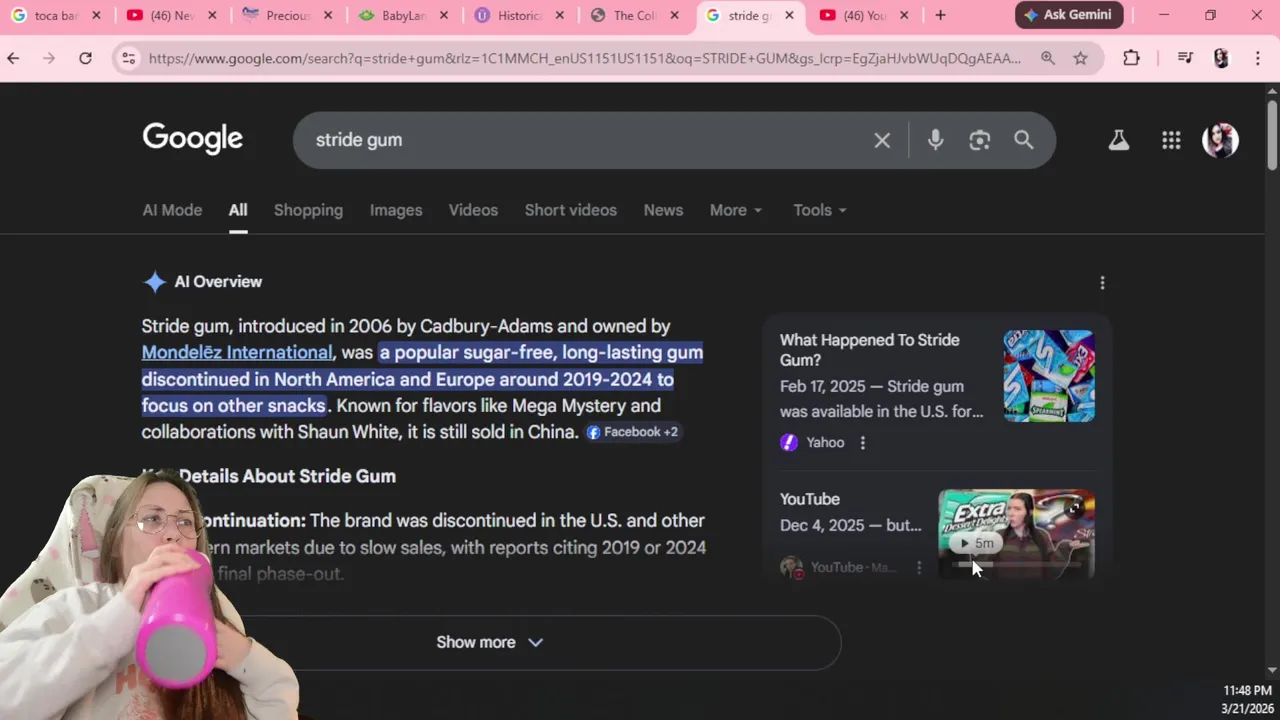Click the taskbar clock showing 11:48 PM
The width and height of the screenshot is (1280, 720).
1247,690
